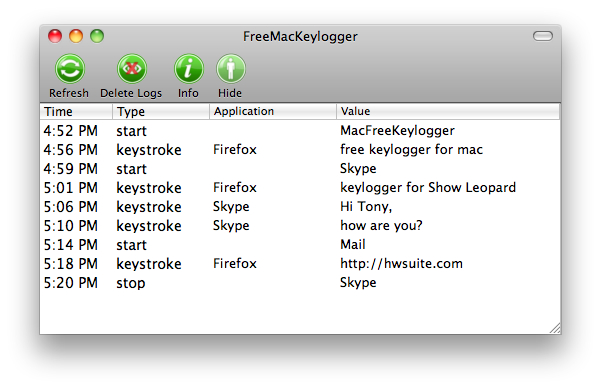Click the green zoom window button
Viewport: 601px width, 389px height.
[x=97, y=36]
